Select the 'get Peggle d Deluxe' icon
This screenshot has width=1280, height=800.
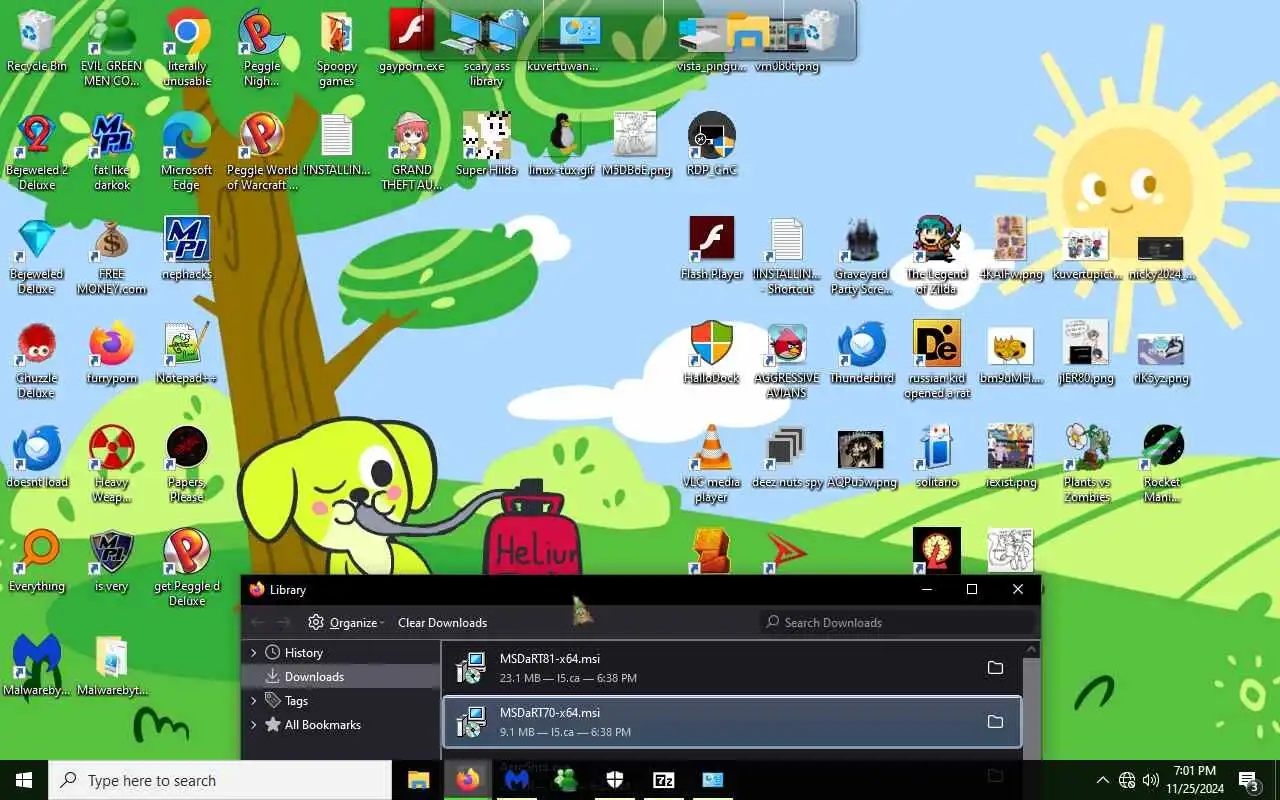(x=187, y=568)
